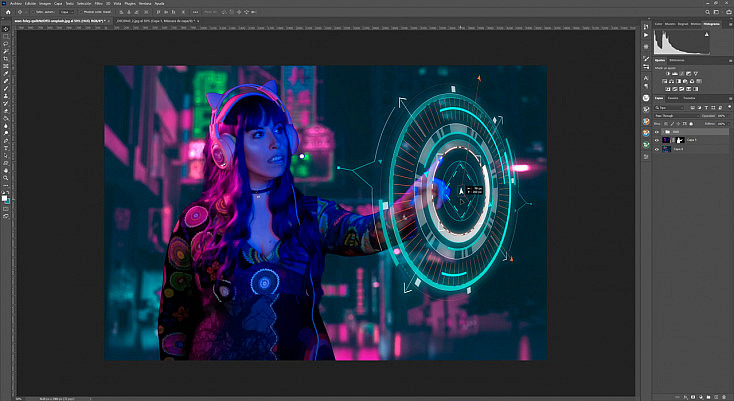Toggle the Selec. autom. checkbox

click(33, 12)
